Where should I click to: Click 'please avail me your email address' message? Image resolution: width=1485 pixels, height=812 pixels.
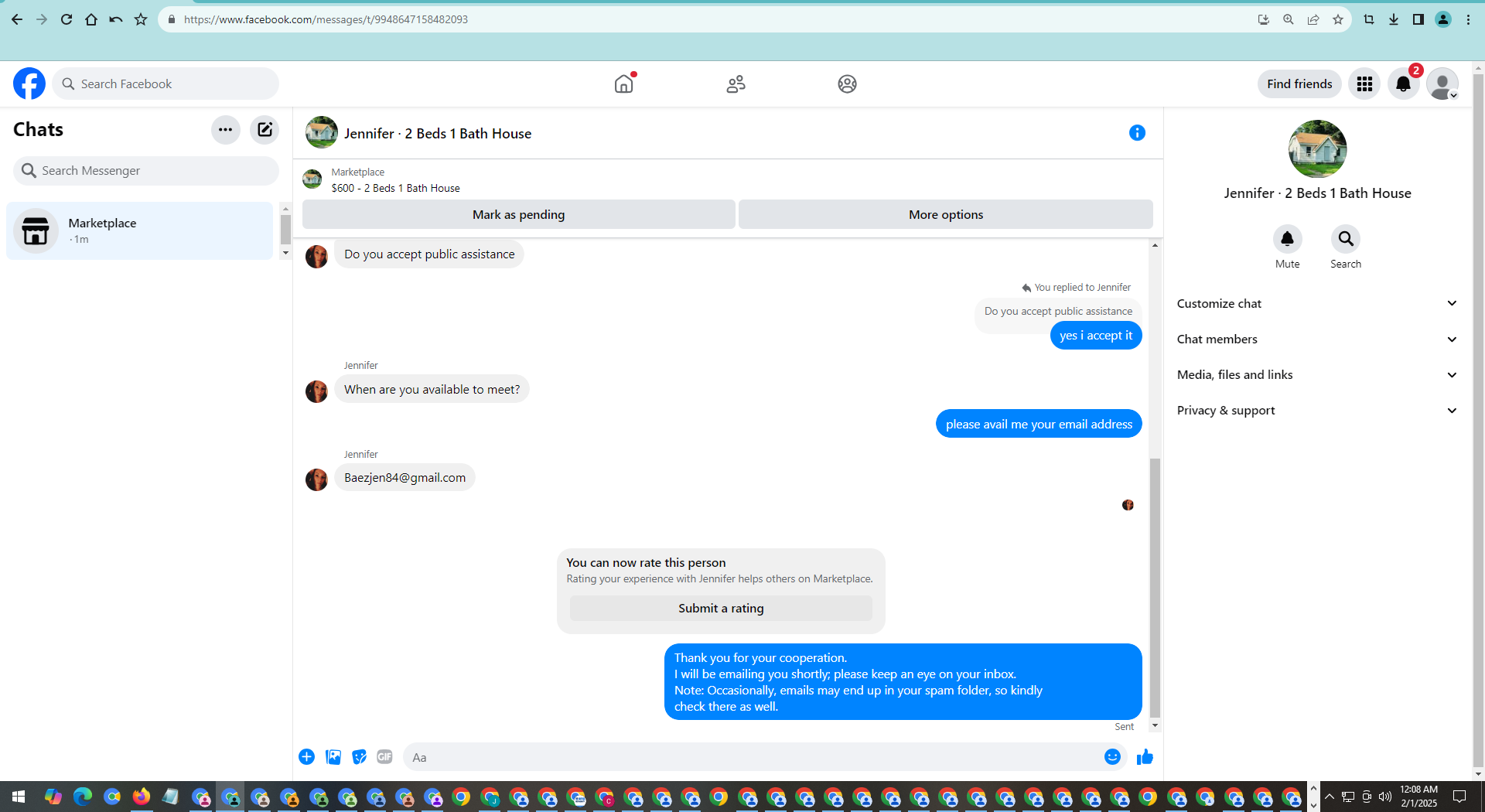click(x=1039, y=425)
